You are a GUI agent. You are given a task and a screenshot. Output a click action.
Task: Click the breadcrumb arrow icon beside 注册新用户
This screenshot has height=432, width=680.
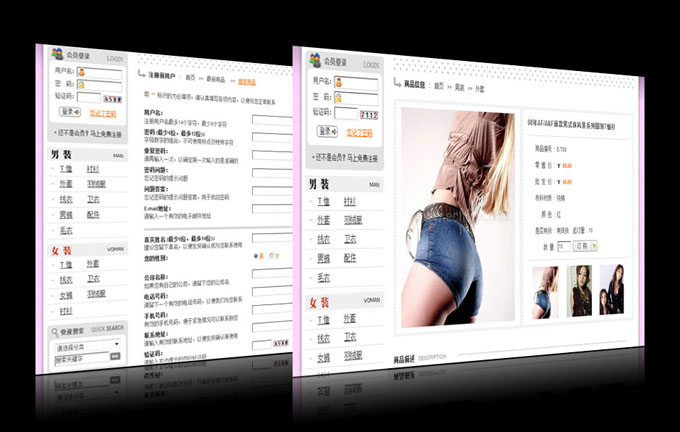[x=141, y=76]
